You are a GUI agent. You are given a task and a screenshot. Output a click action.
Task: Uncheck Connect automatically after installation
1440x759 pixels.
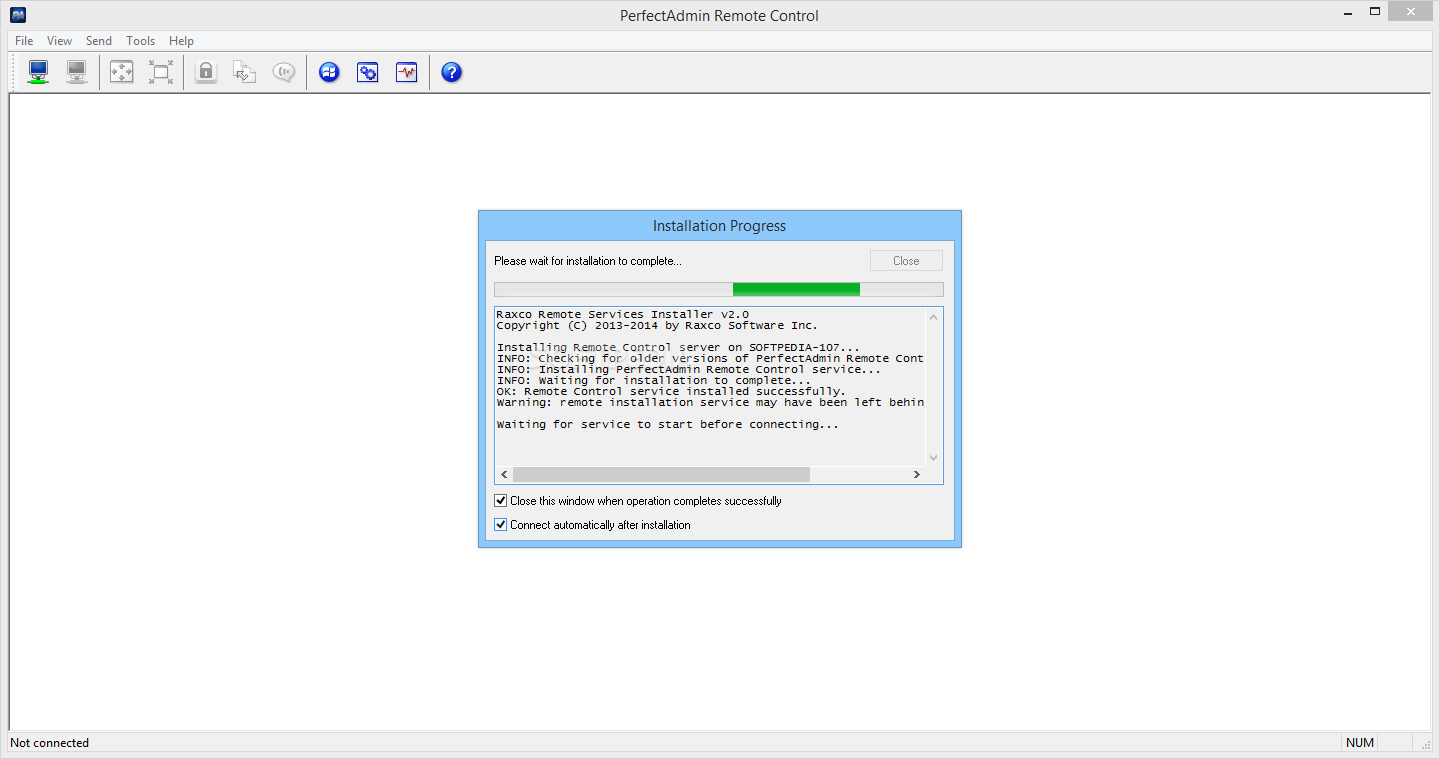click(x=501, y=524)
